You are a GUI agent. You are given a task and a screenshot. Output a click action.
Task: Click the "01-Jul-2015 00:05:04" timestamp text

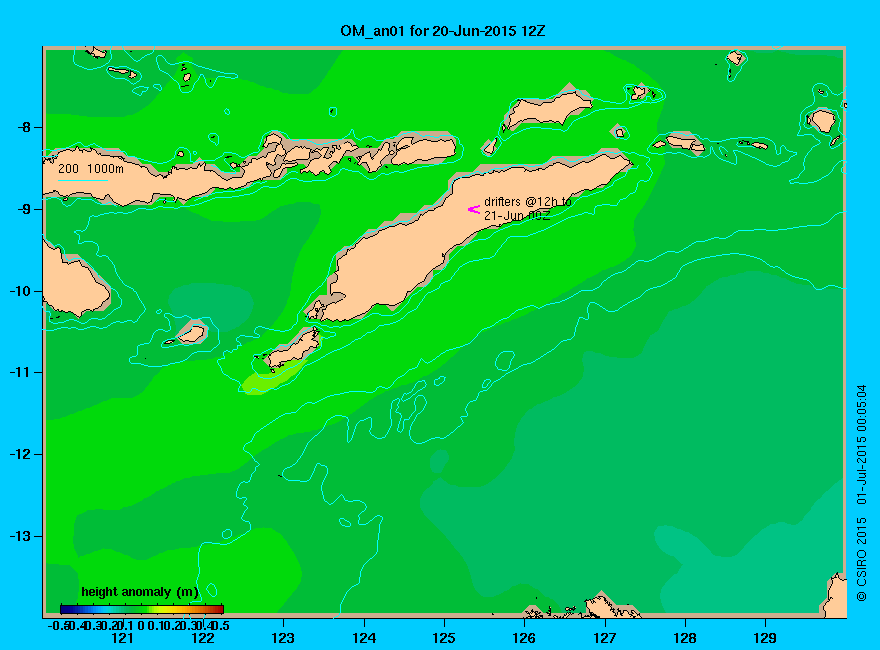pos(861,445)
